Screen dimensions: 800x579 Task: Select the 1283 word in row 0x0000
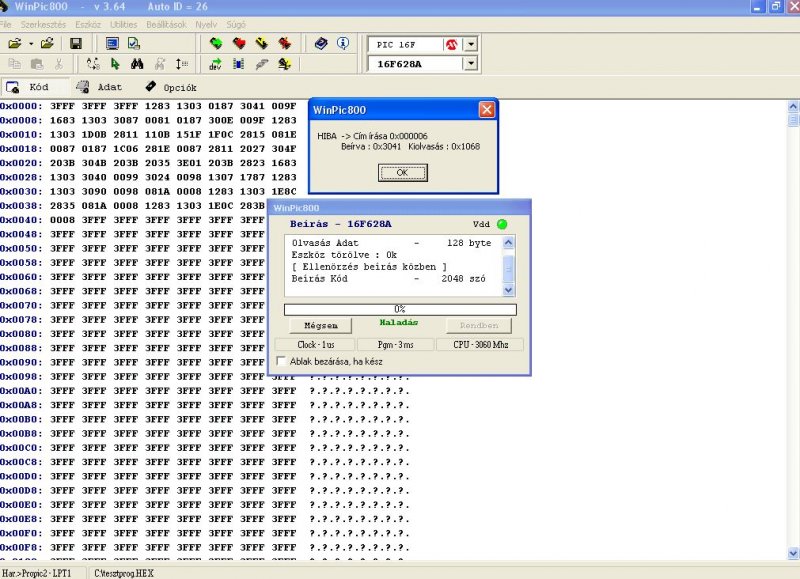tap(157, 106)
